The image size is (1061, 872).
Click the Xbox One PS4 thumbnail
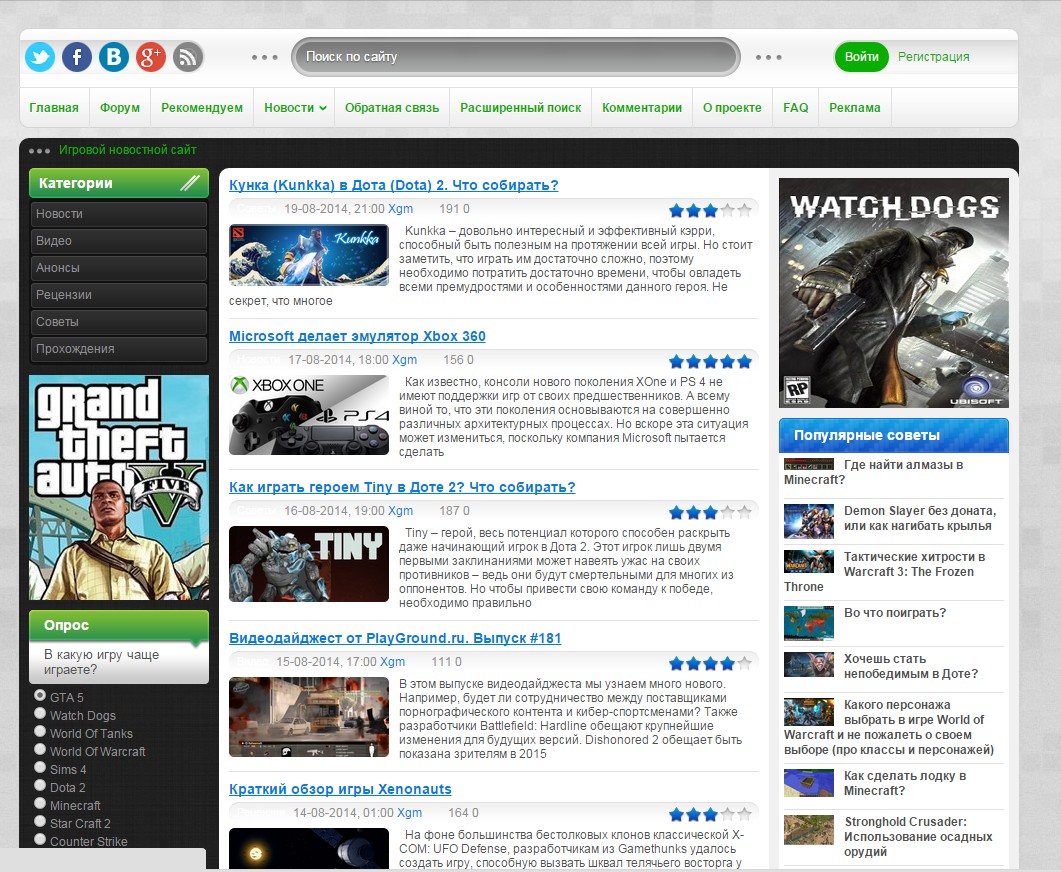[x=309, y=415]
